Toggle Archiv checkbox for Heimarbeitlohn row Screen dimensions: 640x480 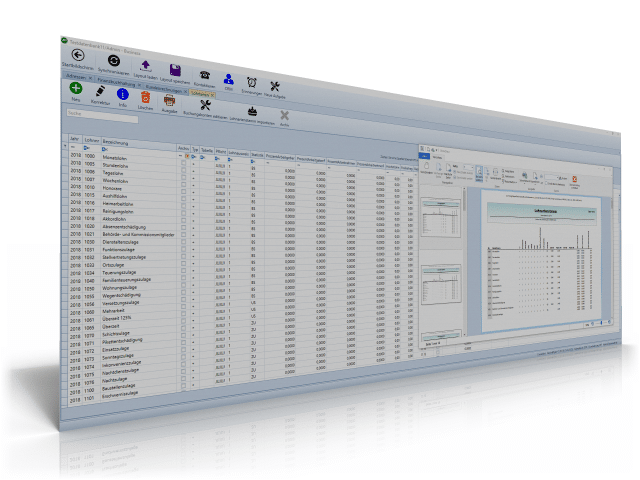pyautogui.click(x=184, y=206)
